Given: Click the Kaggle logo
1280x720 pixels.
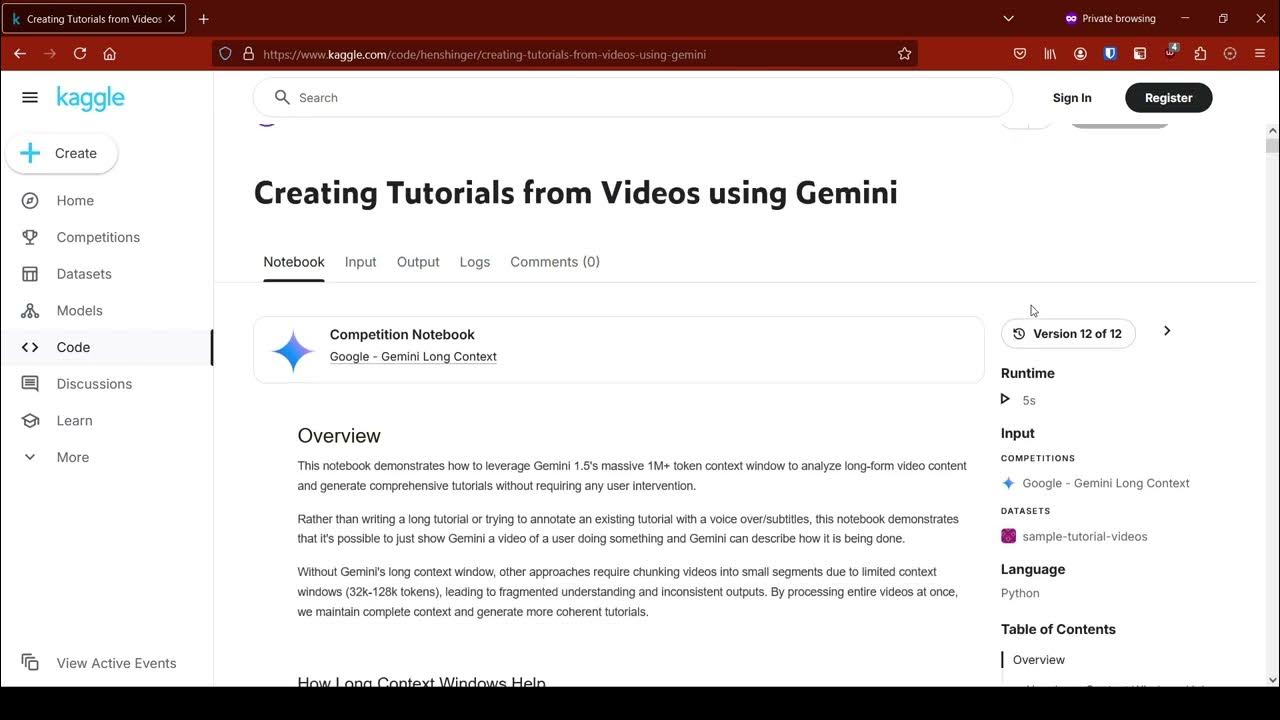Looking at the screenshot, I should [90, 98].
